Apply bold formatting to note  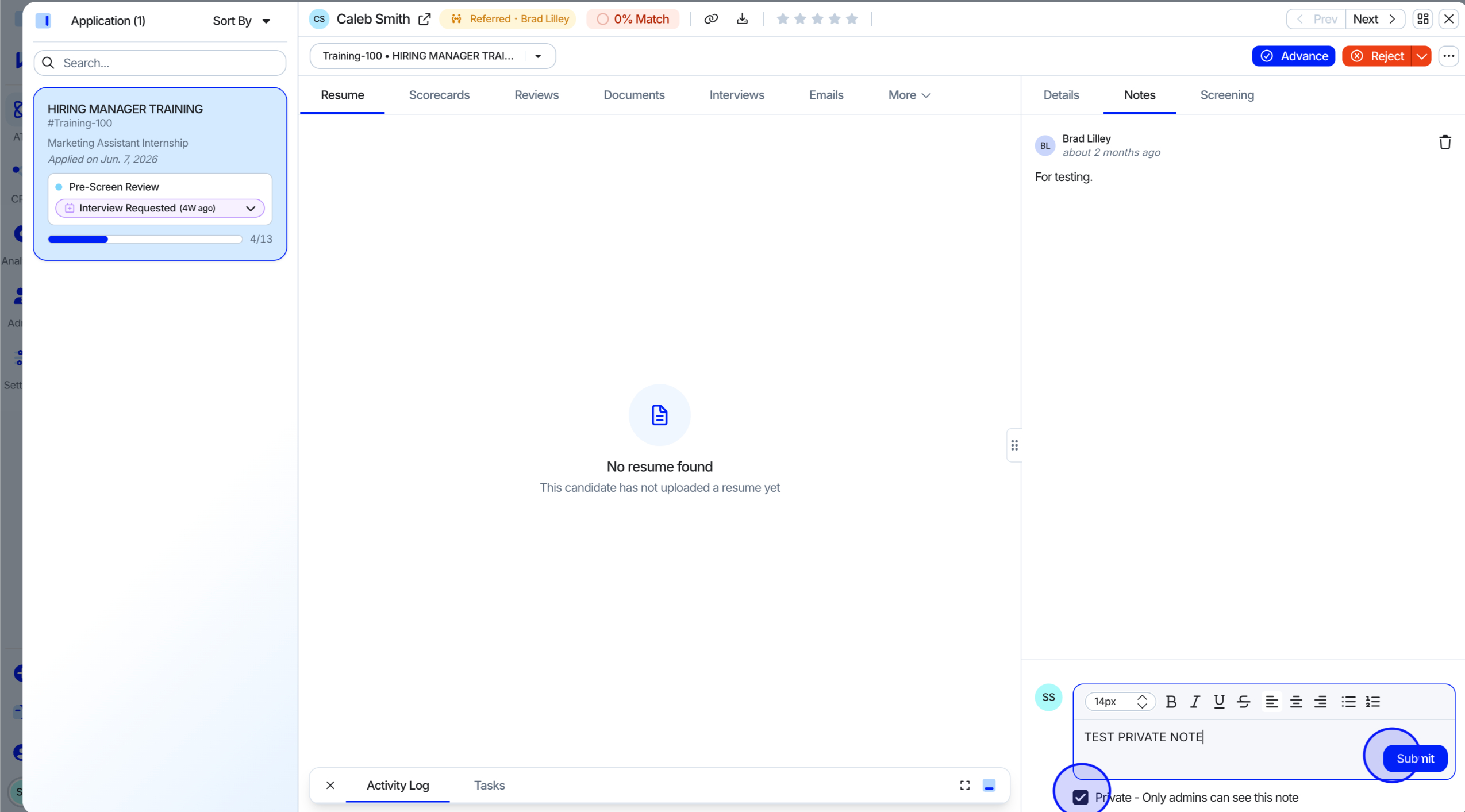pyautogui.click(x=1171, y=701)
